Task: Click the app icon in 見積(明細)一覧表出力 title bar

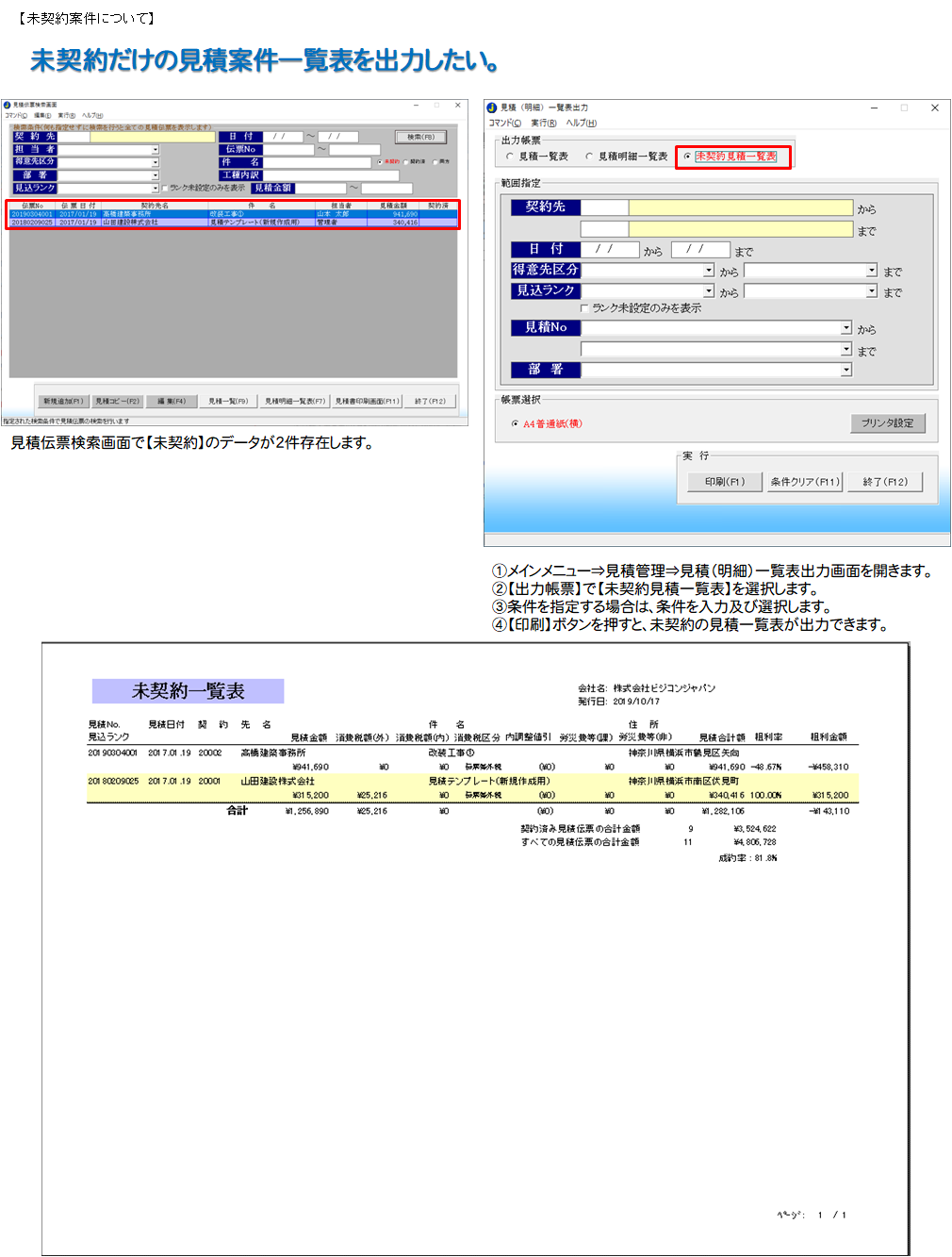Action: point(492,108)
